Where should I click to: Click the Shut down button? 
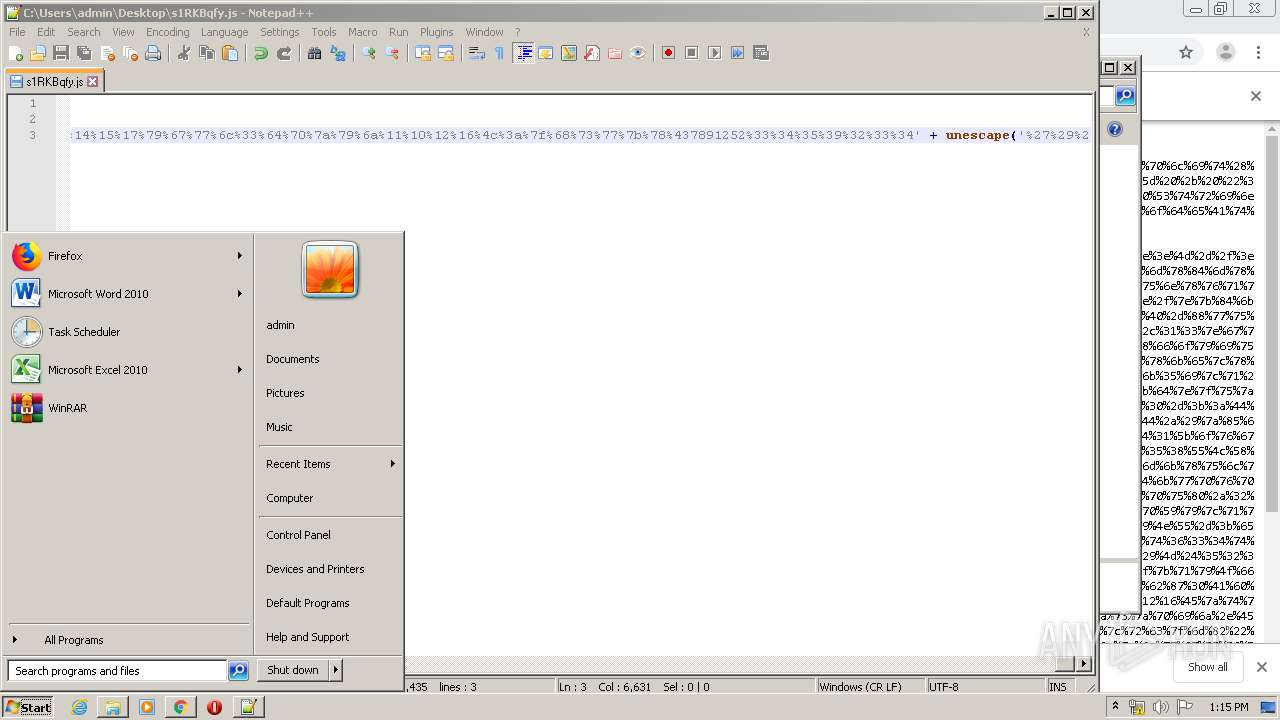pyautogui.click(x=293, y=670)
